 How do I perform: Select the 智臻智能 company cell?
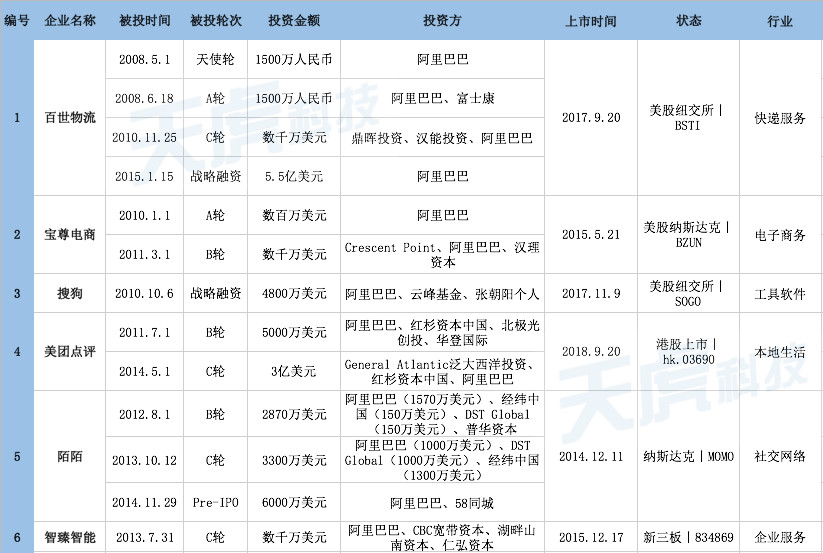point(70,537)
